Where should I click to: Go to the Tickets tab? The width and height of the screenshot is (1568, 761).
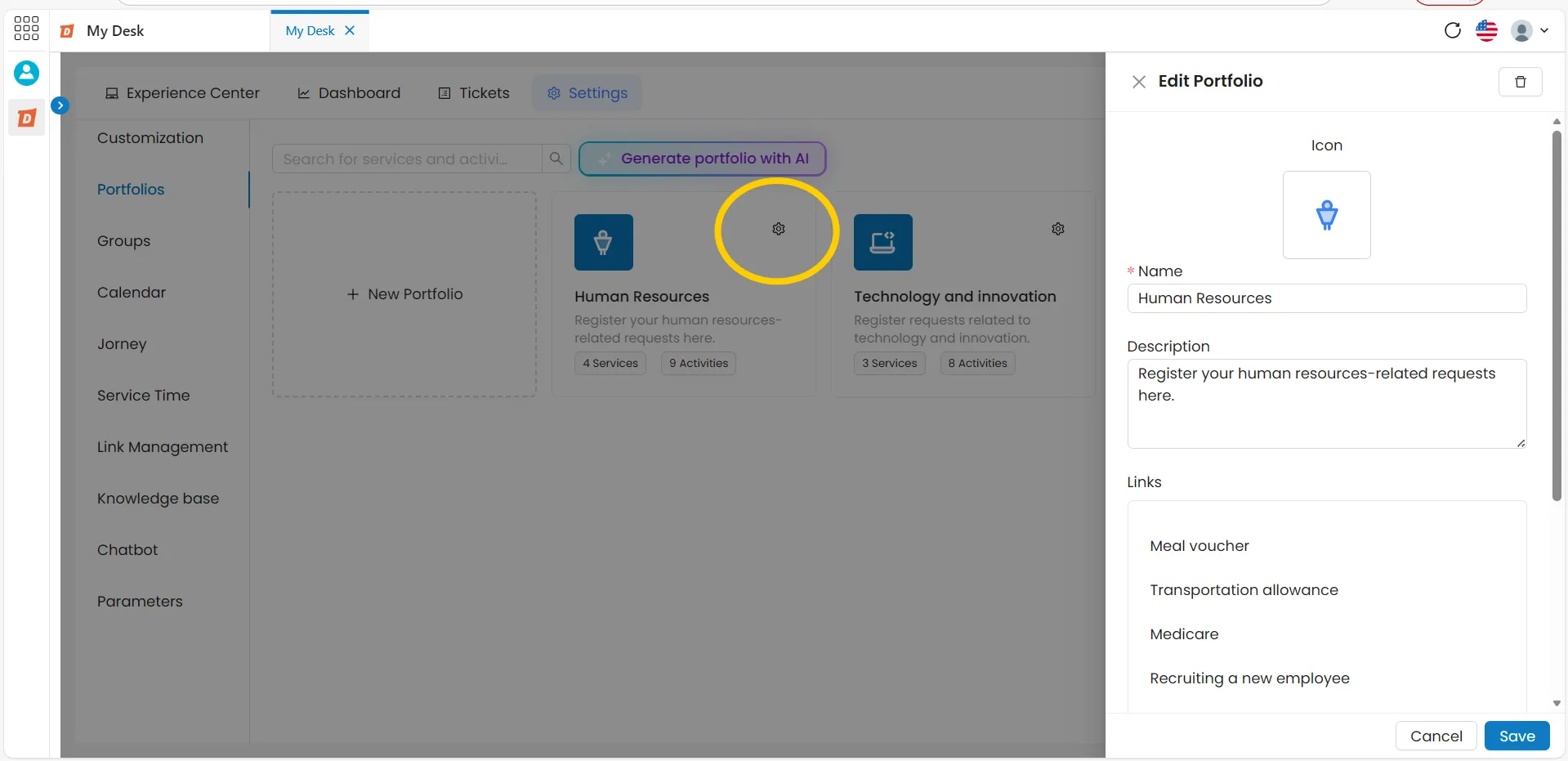(474, 93)
